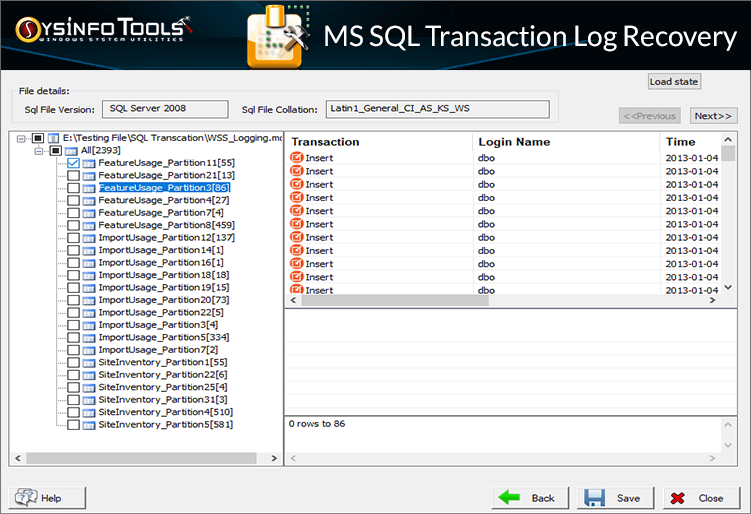
Task: Click the Help speech bubble icon
Action: coord(25,497)
